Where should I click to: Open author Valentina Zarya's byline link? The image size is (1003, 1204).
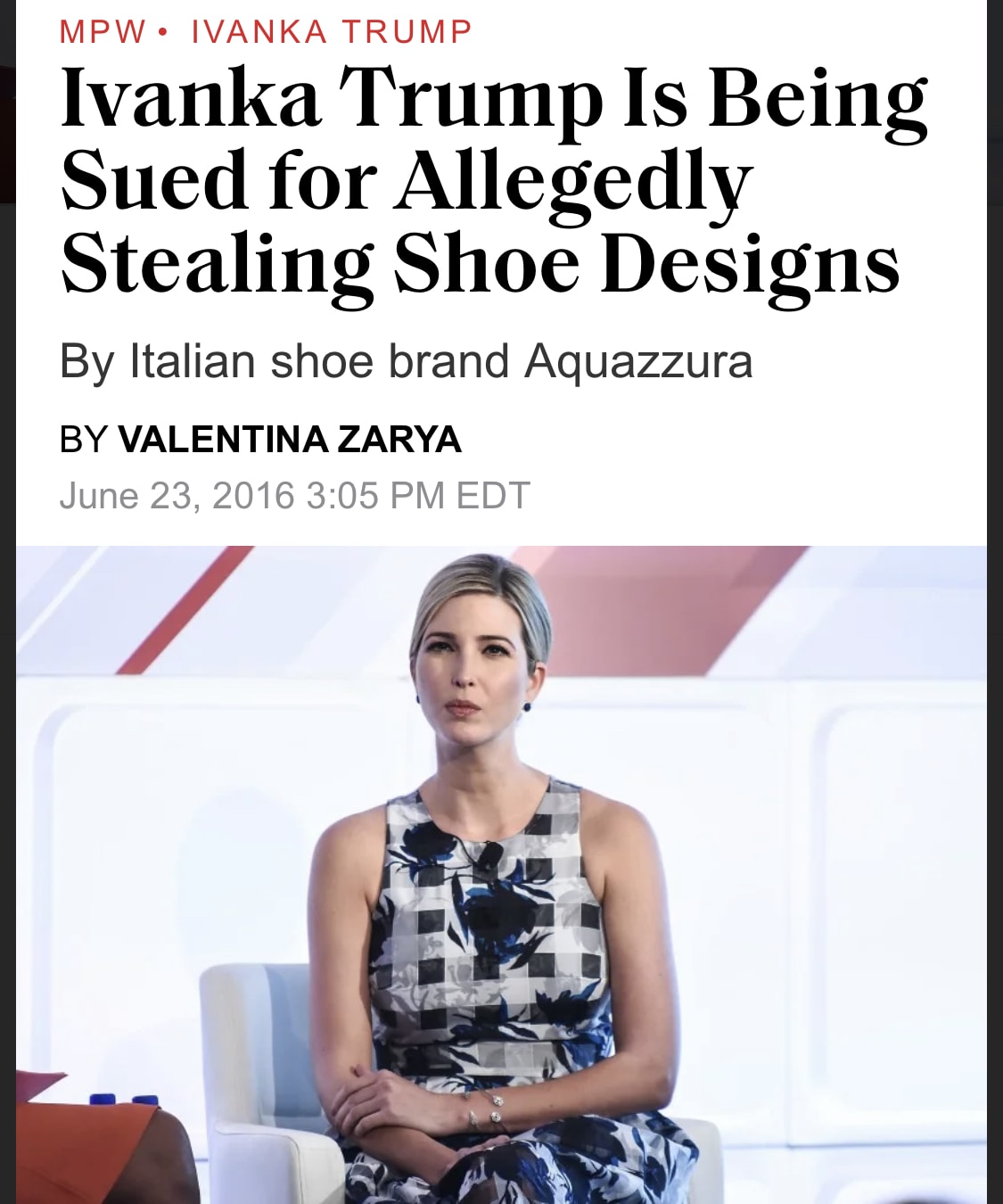tap(290, 440)
